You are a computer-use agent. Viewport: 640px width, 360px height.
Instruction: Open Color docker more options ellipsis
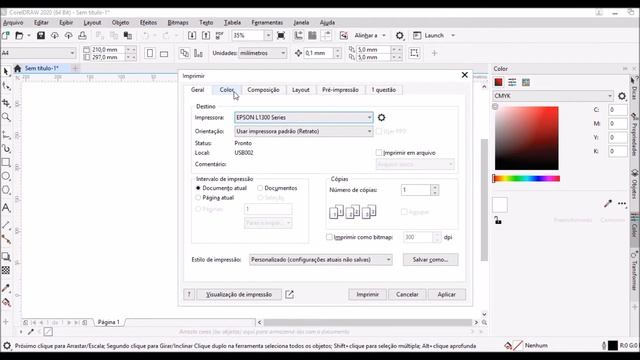pyautogui.click(x=622, y=203)
